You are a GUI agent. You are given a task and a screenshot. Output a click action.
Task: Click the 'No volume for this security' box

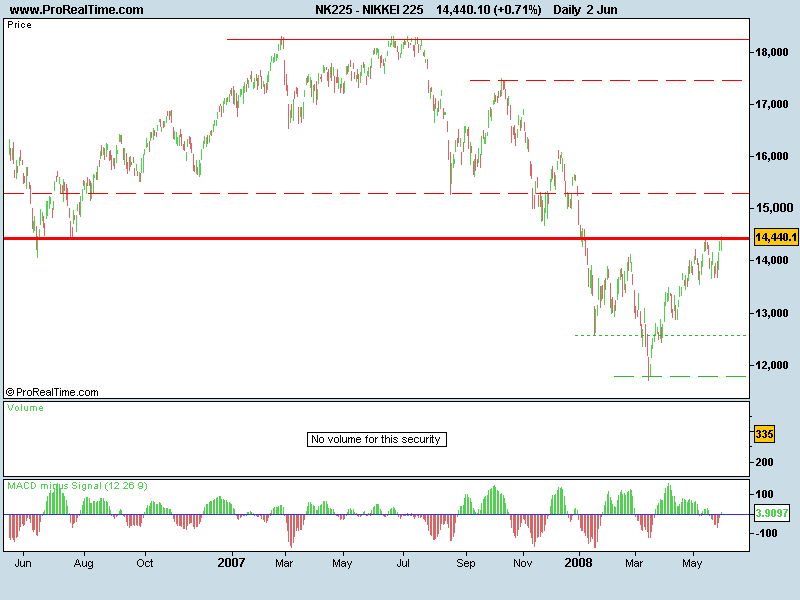coord(377,439)
